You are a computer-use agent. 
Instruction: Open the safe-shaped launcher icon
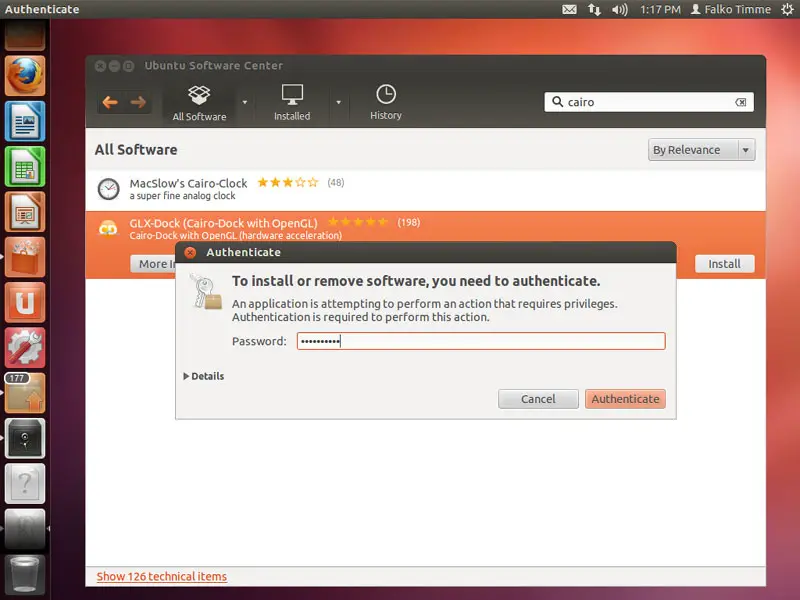[x=25, y=438]
